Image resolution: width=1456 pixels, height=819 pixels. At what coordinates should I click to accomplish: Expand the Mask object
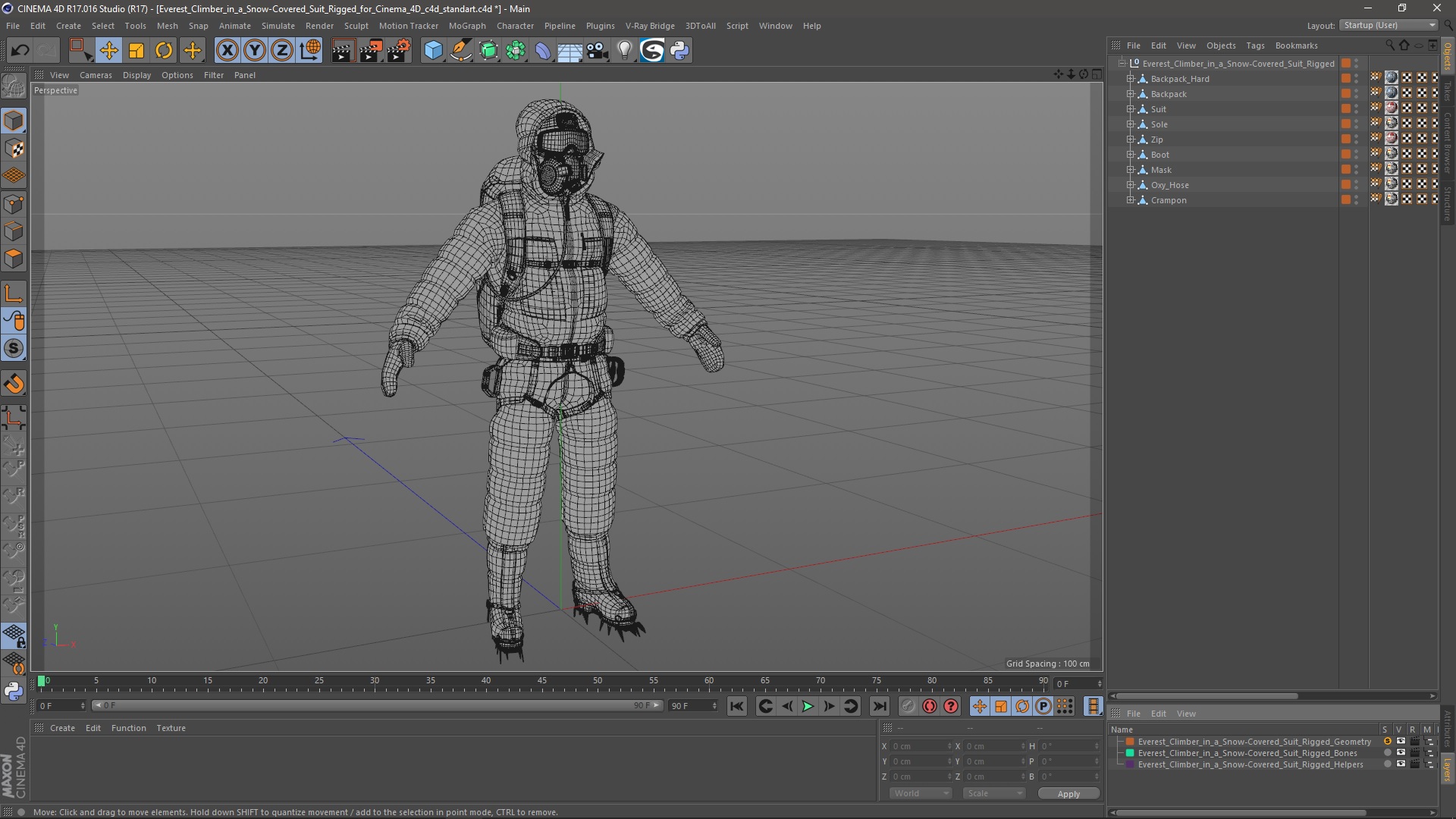pyautogui.click(x=1130, y=170)
